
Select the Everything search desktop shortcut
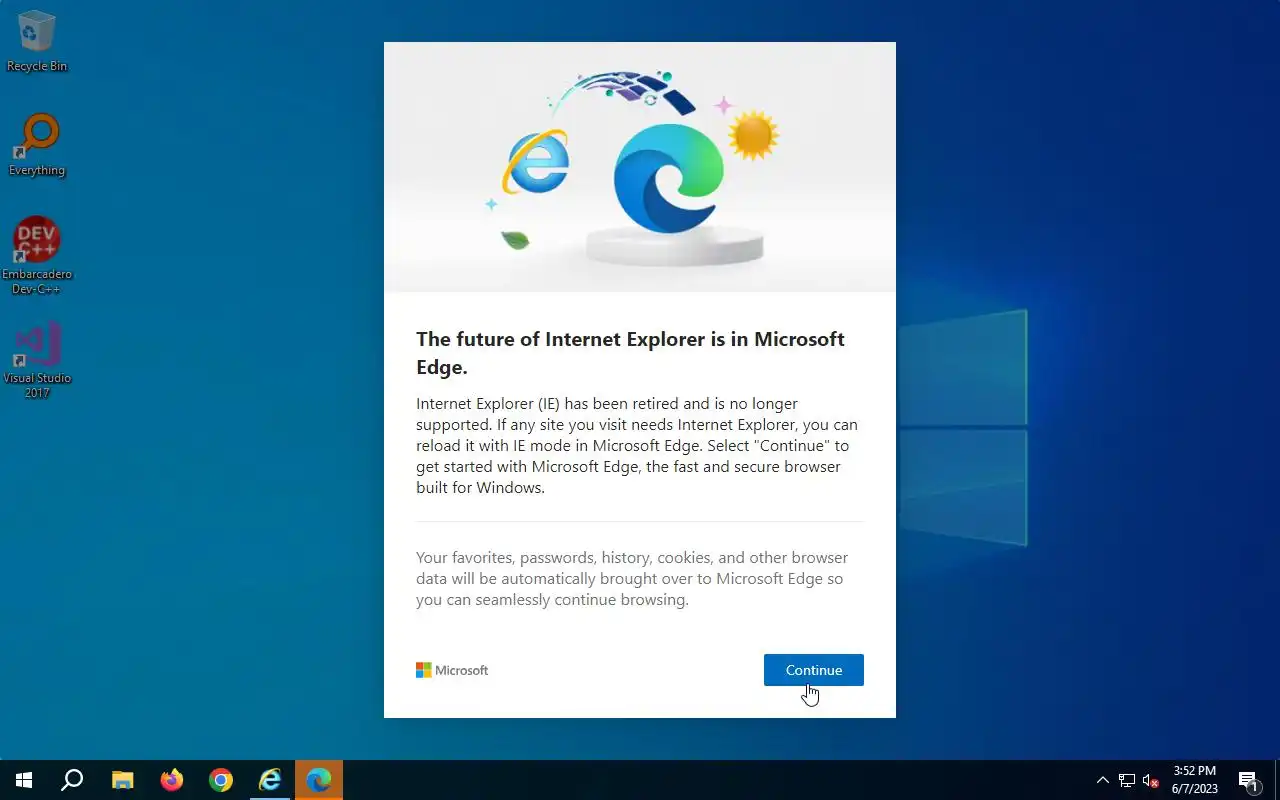pos(37,146)
